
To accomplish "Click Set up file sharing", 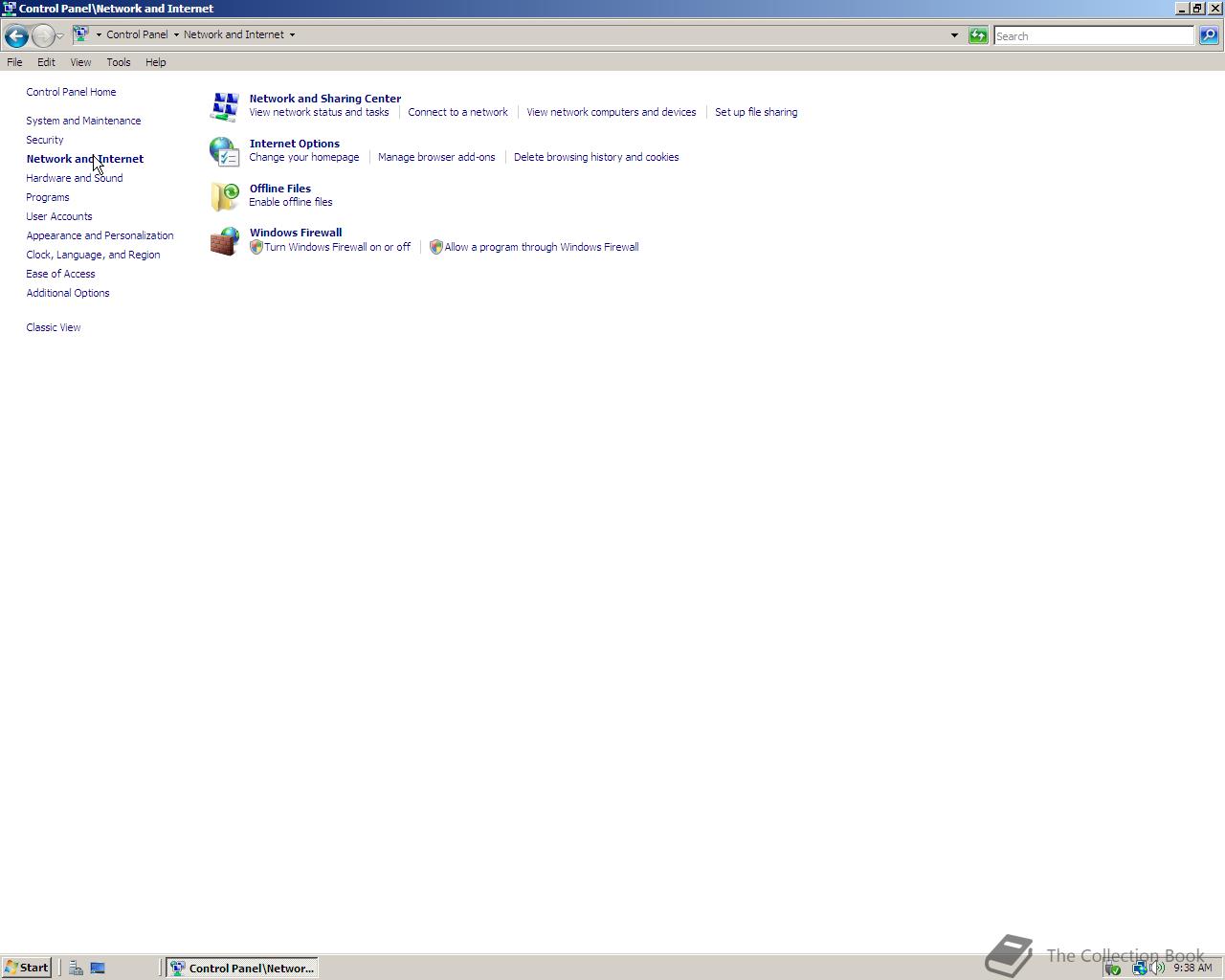I will click(x=756, y=112).
